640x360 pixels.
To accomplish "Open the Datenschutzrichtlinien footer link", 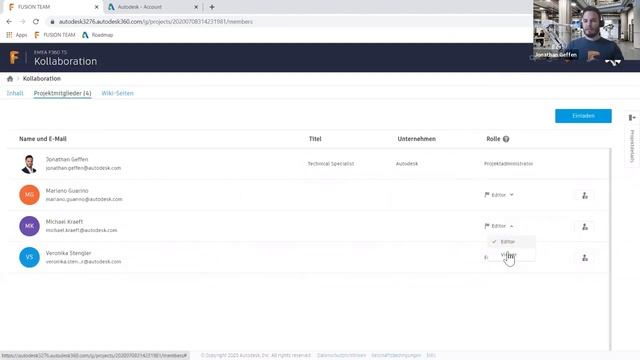I will coord(341,356).
